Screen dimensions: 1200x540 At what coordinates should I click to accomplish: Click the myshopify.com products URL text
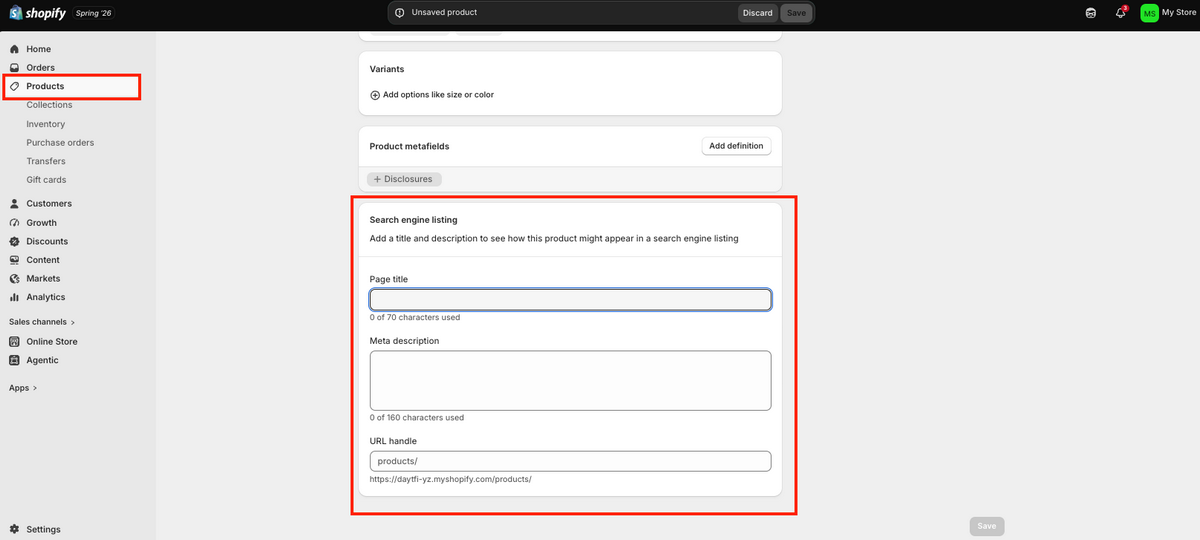click(450, 479)
